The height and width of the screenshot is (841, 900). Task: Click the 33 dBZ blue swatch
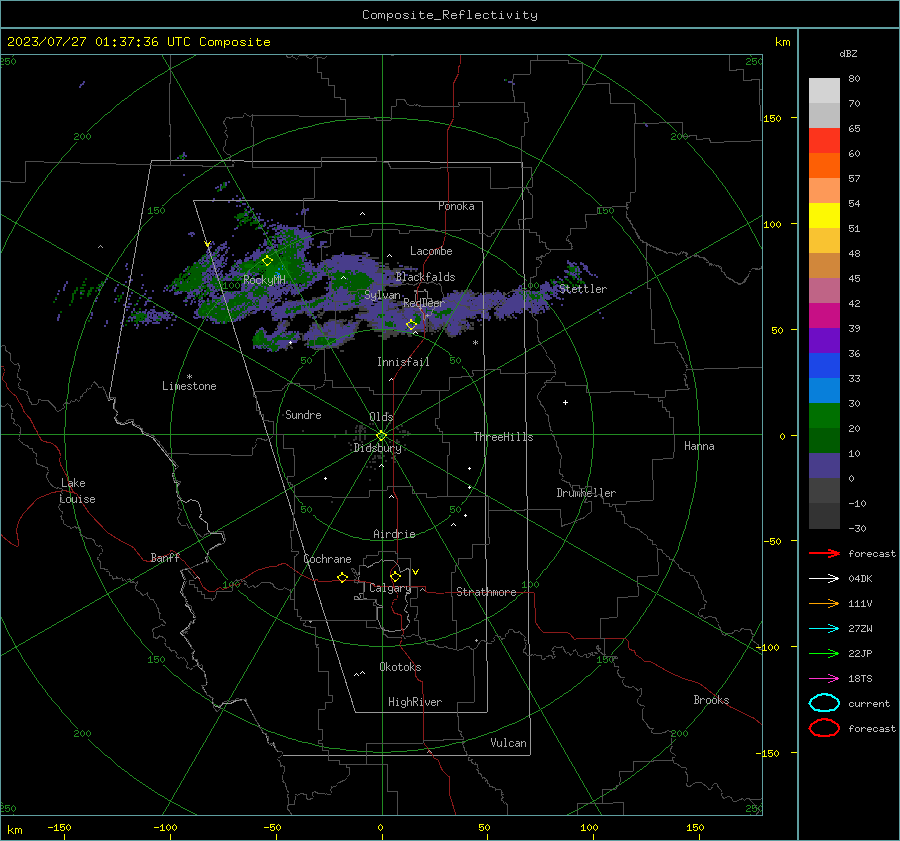click(x=824, y=365)
